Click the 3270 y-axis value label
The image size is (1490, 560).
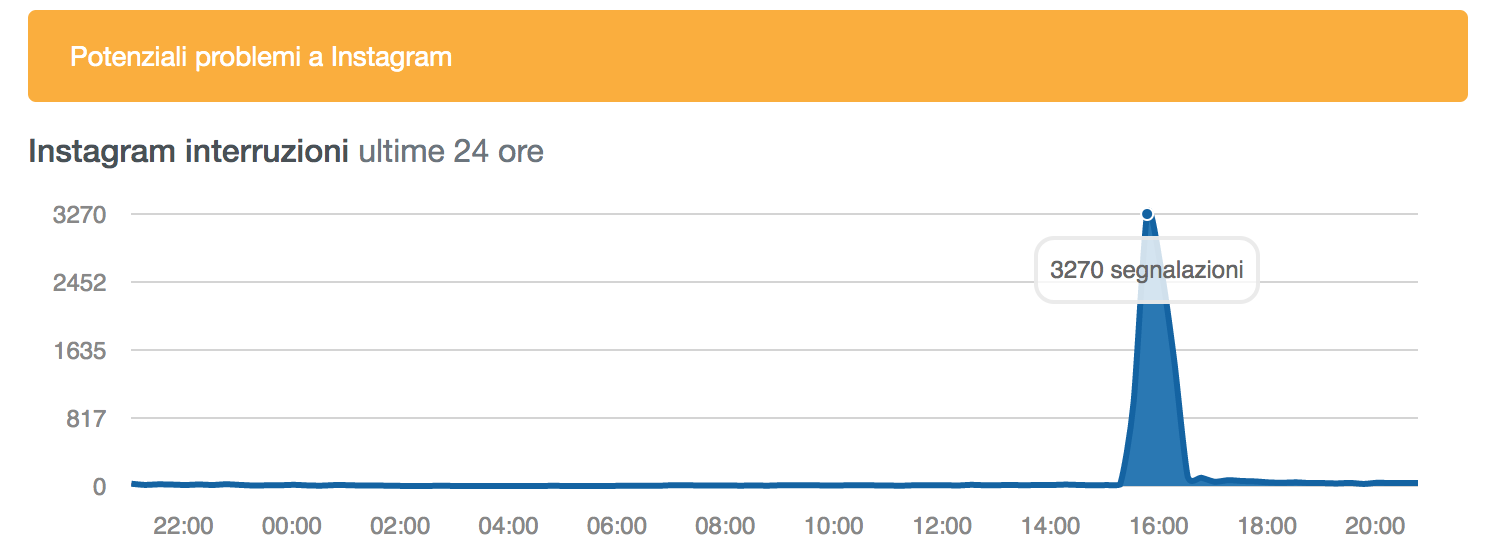(79, 214)
